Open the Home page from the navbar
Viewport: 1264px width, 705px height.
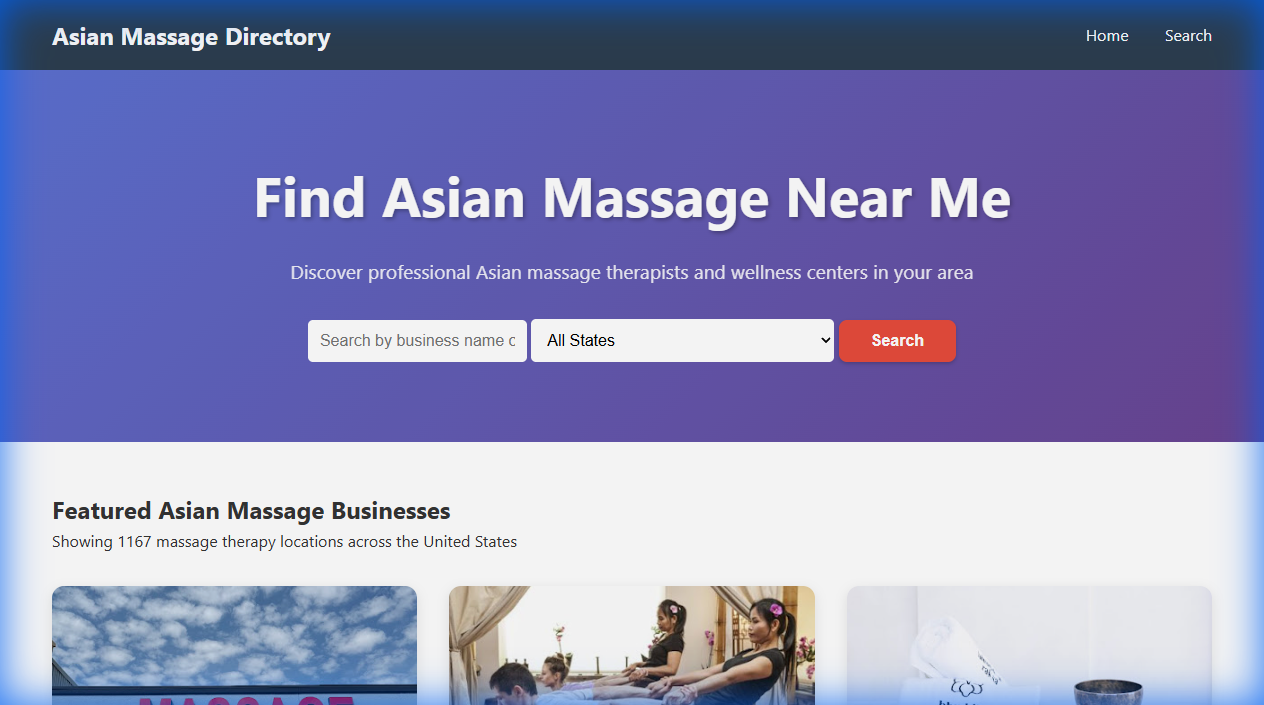coord(1106,36)
